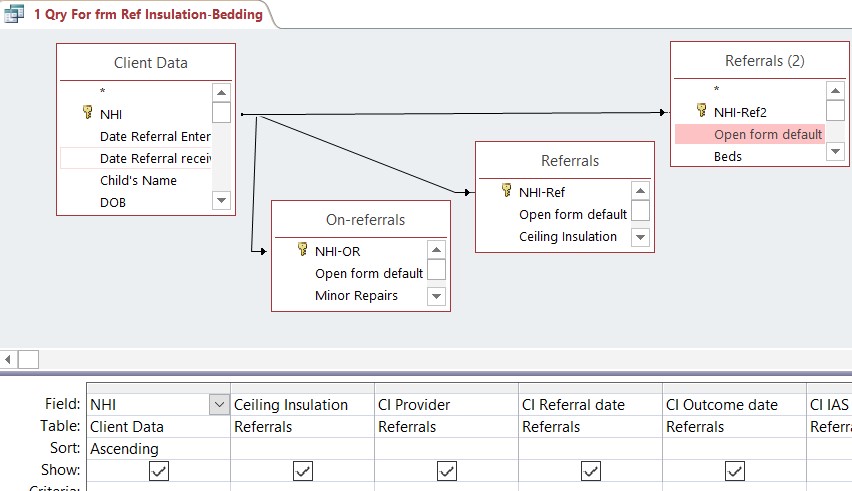Toggle Show checkbox for Ceiling Insulation column
This screenshot has height=491, width=852.
point(303,471)
